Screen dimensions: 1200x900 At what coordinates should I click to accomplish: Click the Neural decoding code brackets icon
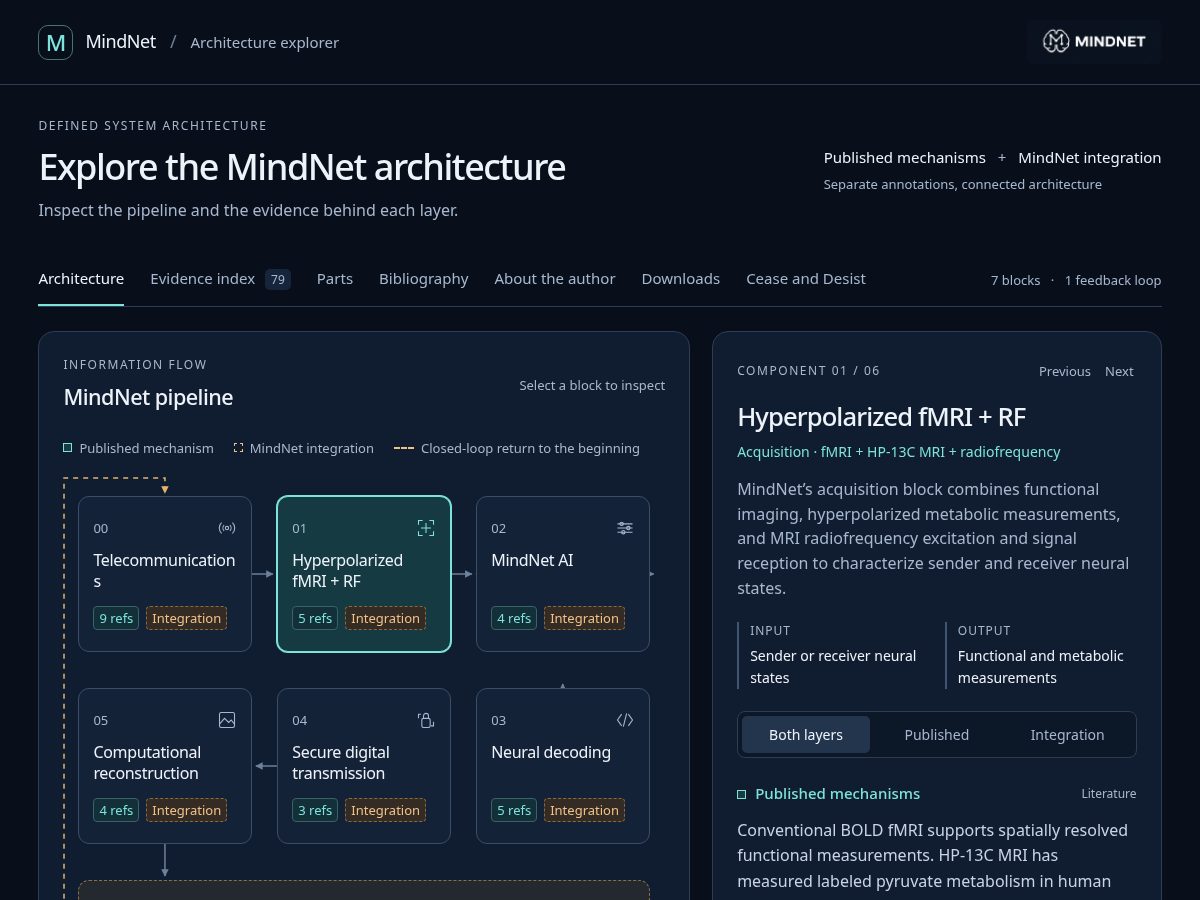[x=625, y=720]
